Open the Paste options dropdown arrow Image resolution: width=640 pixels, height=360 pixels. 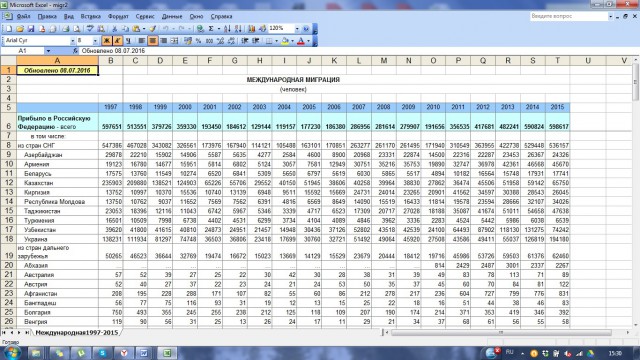coord(144,29)
